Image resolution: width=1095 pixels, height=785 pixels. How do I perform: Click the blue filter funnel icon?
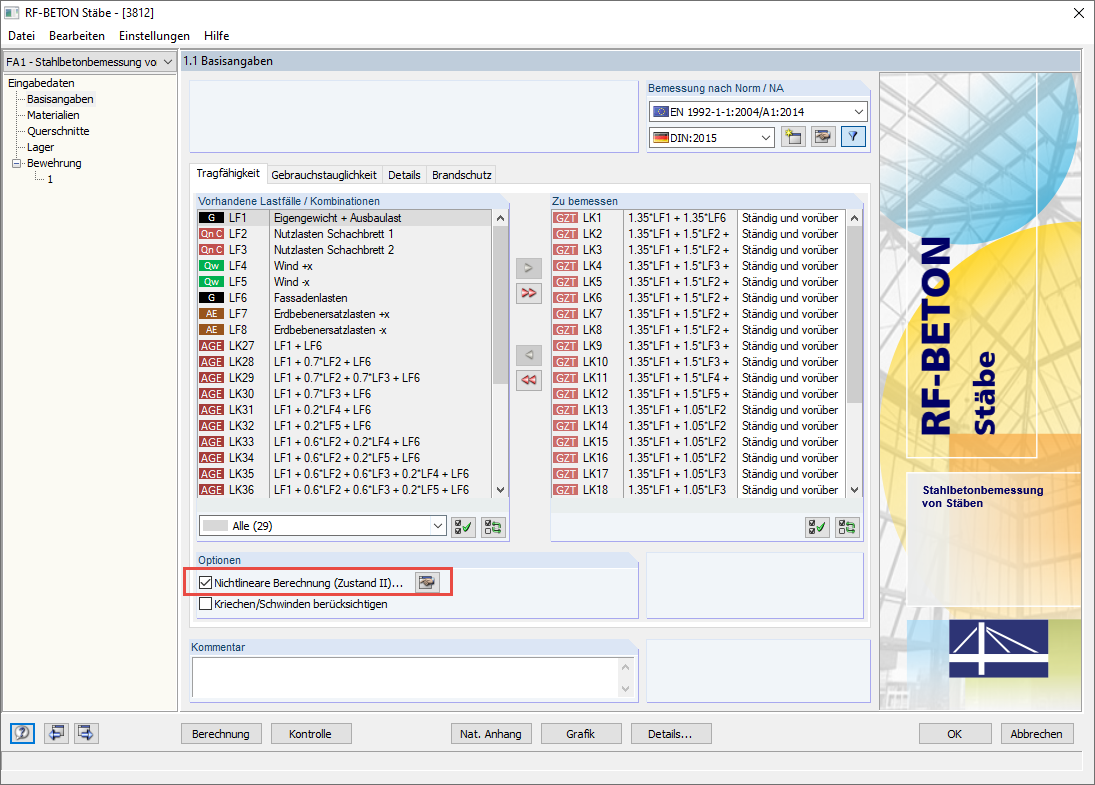853,137
